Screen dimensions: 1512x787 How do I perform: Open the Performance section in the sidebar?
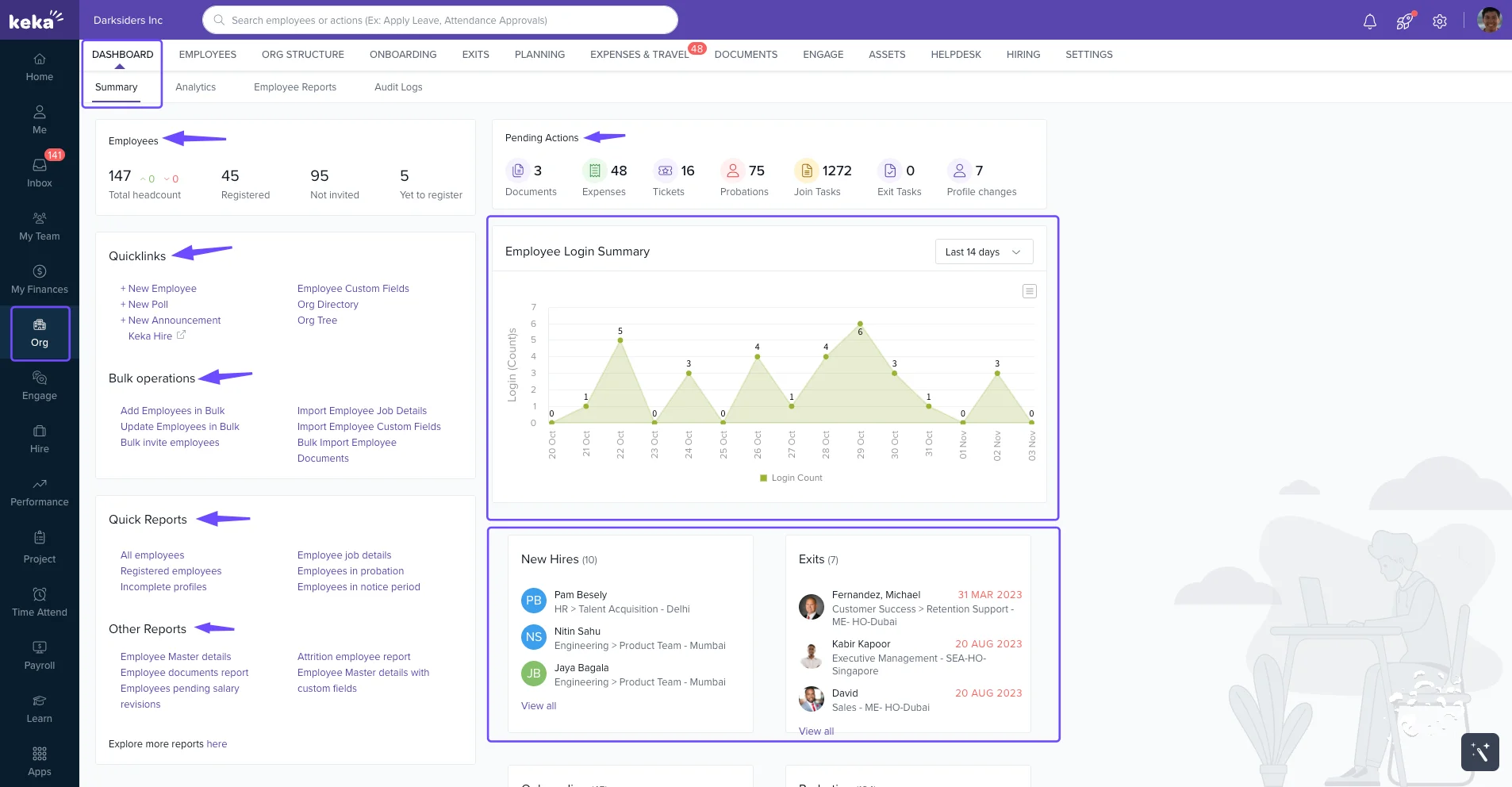pyautogui.click(x=39, y=491)
